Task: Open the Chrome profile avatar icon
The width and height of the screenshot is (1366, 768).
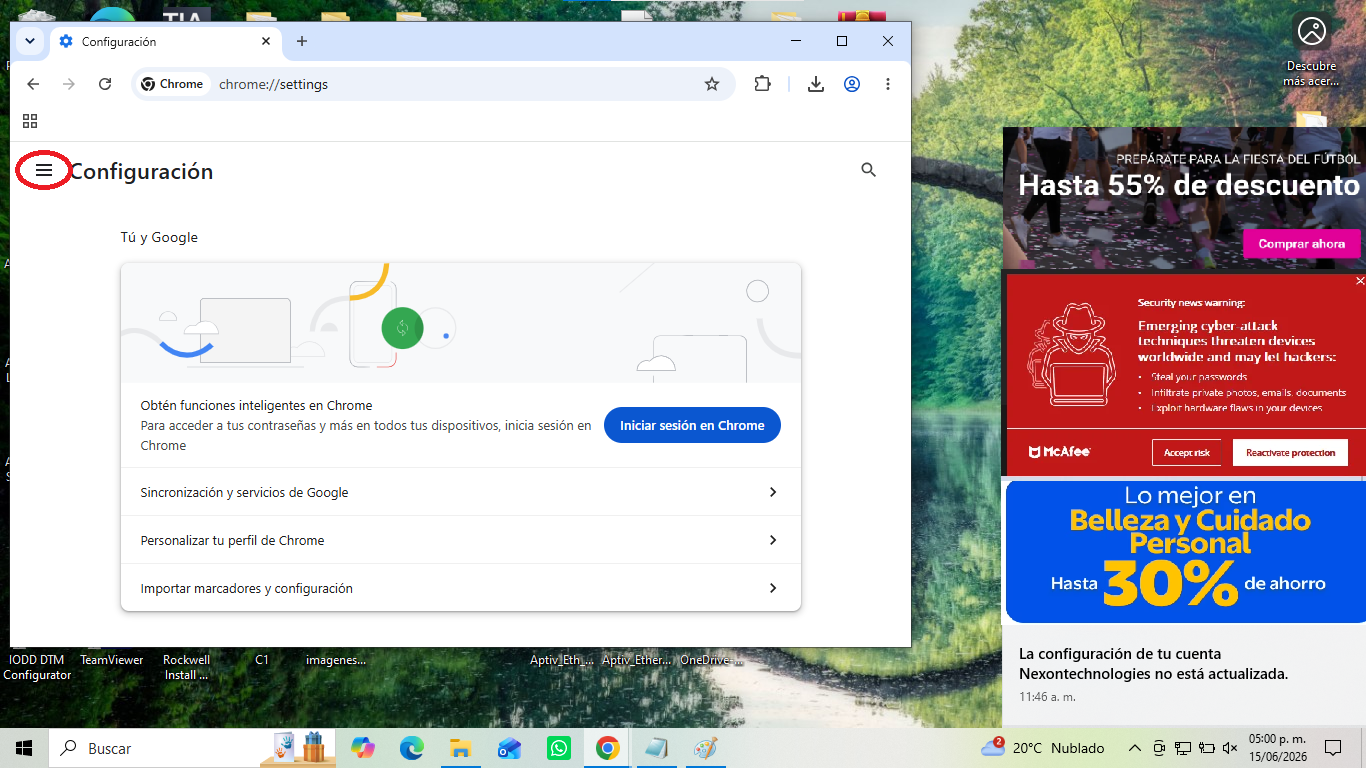Action: coord(852,84)
